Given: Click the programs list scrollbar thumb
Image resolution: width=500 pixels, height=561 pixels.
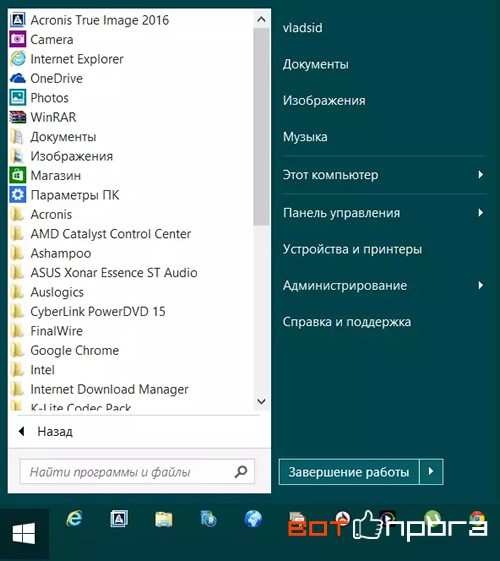Looking at the screenshot, I should pos(261,127).
